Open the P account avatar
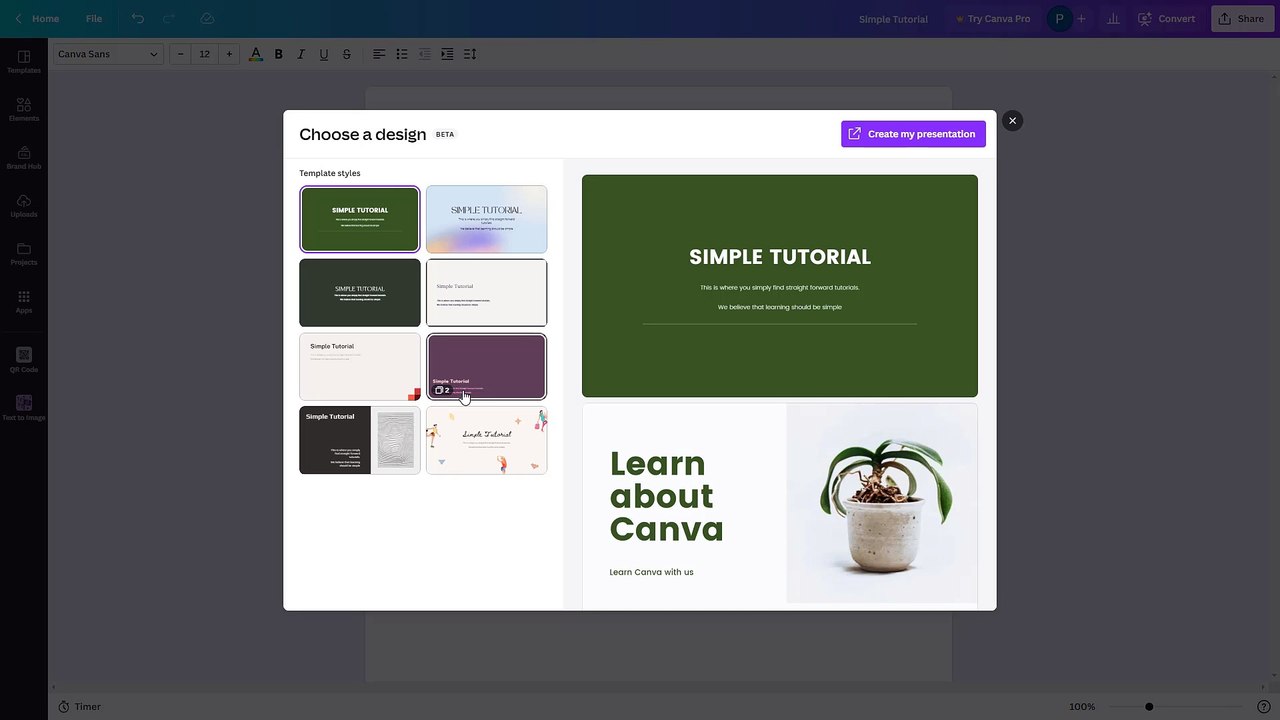Screen dimensions: 1280x720 (x=1058, y=19)
